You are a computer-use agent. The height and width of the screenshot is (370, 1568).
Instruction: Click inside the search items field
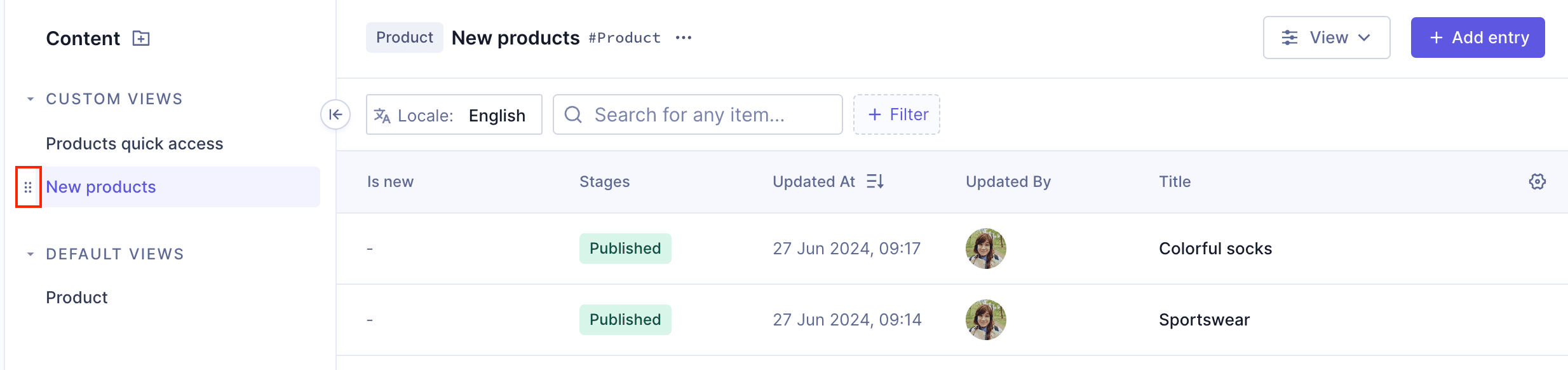(699, 114)
